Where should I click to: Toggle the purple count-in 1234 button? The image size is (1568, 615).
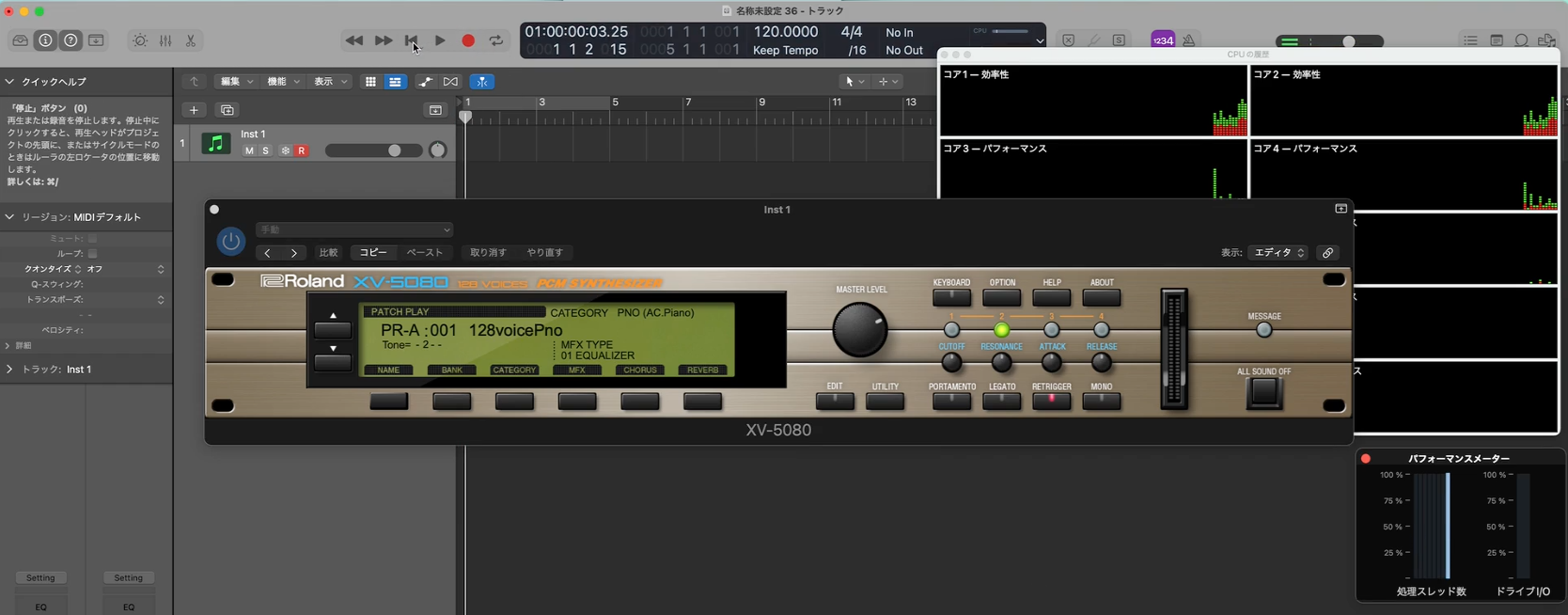(x=1163, y=40)
